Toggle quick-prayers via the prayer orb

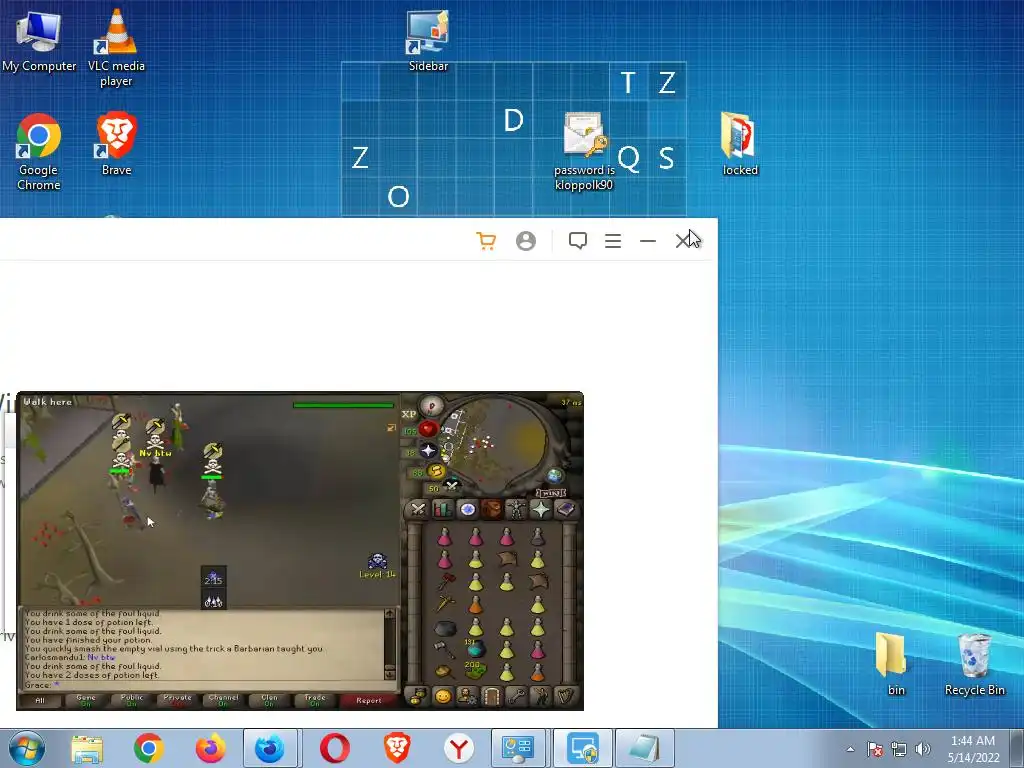(428, 451)
